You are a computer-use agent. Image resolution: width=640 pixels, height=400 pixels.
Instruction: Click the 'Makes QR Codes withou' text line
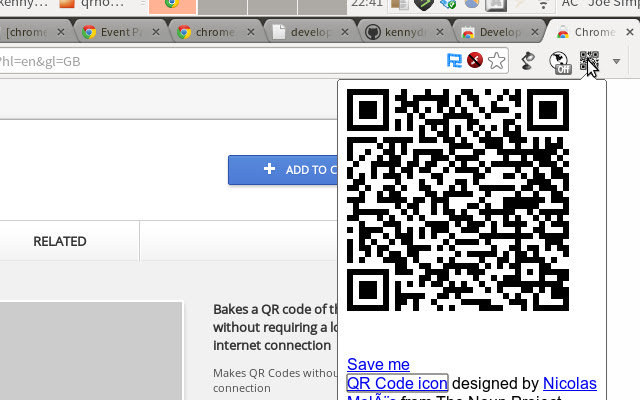coord(276,373)
